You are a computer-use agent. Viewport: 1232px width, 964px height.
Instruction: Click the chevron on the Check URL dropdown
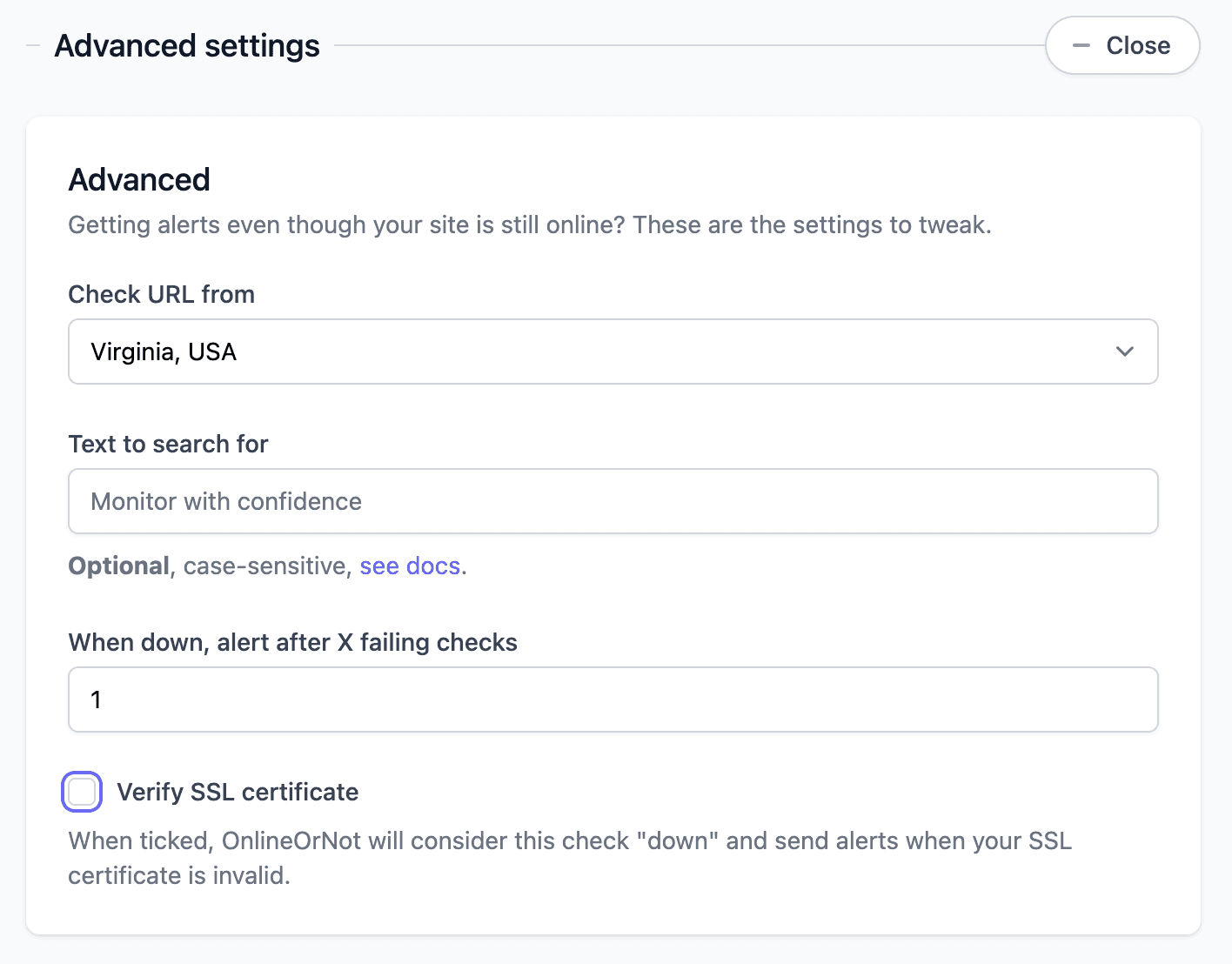click(x=1124, y=351)
